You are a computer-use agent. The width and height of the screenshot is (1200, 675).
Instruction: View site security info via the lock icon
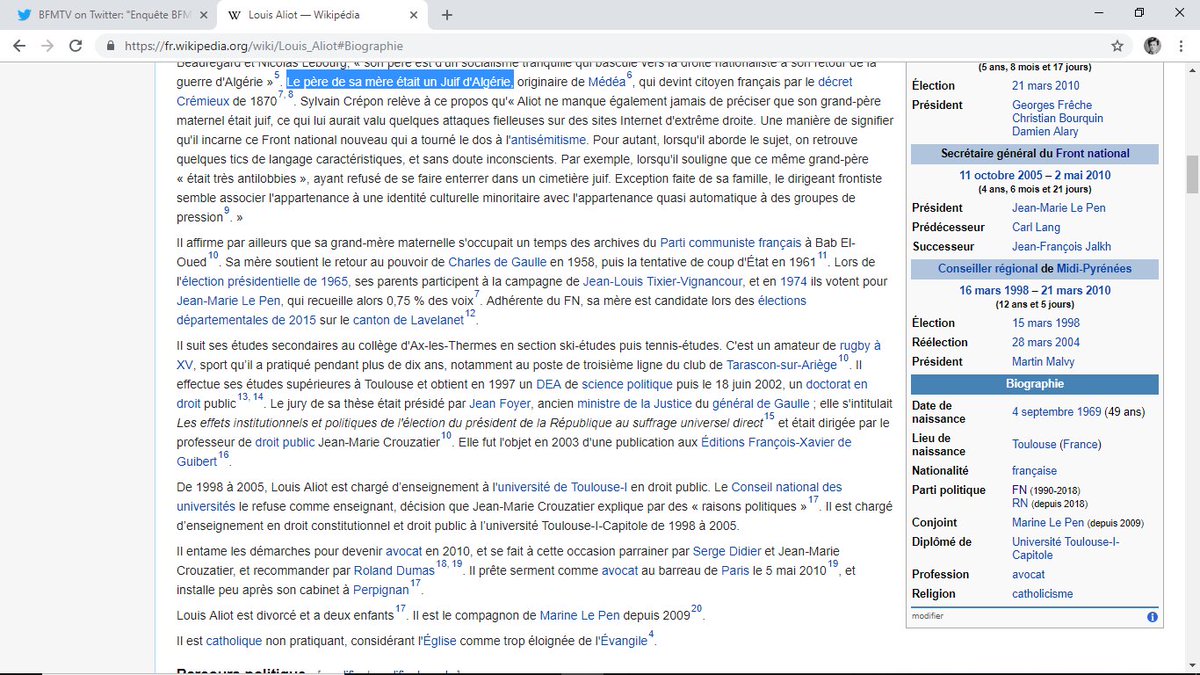(x=109, y=46)
